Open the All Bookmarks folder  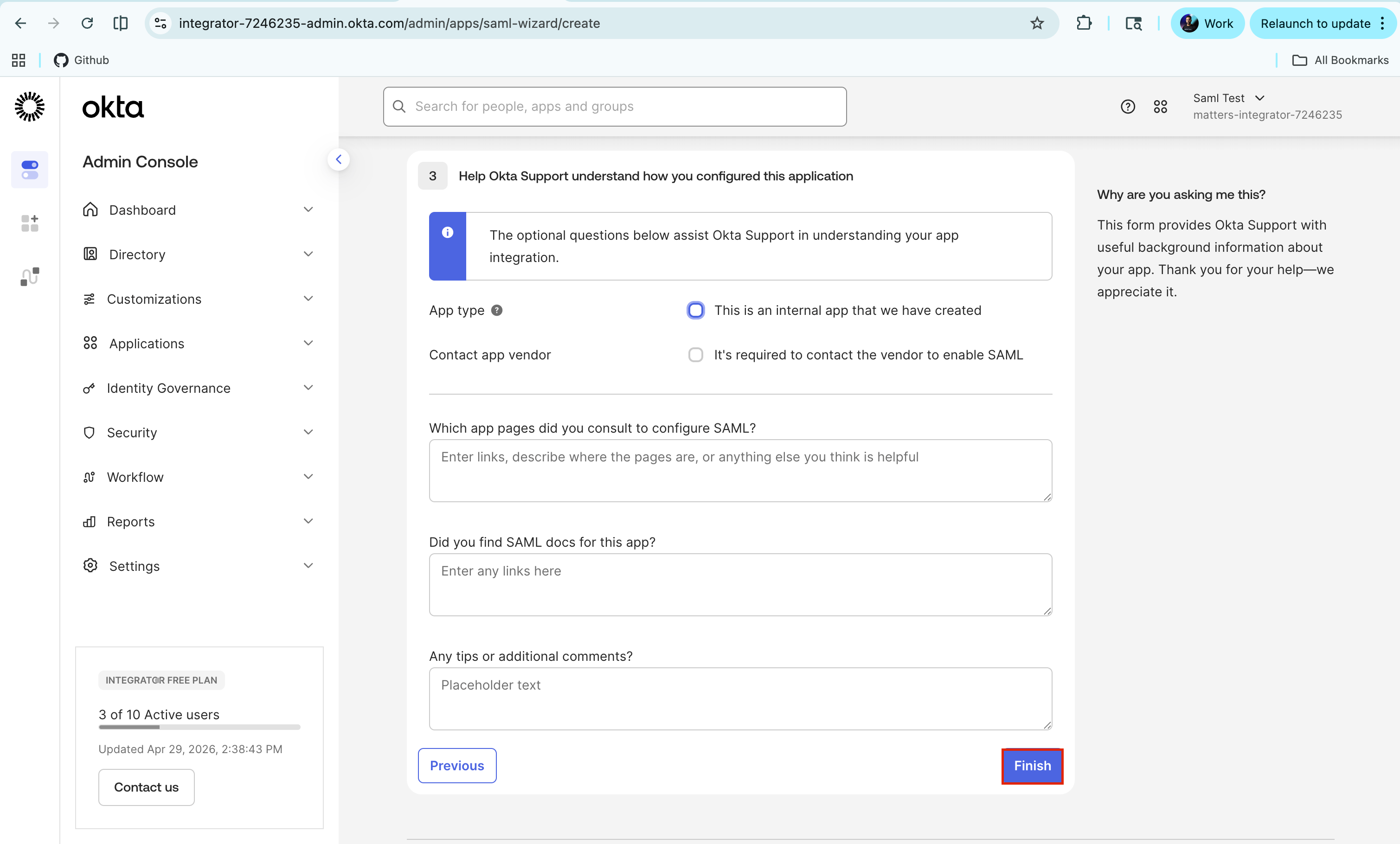click(x=1340, y=60)
